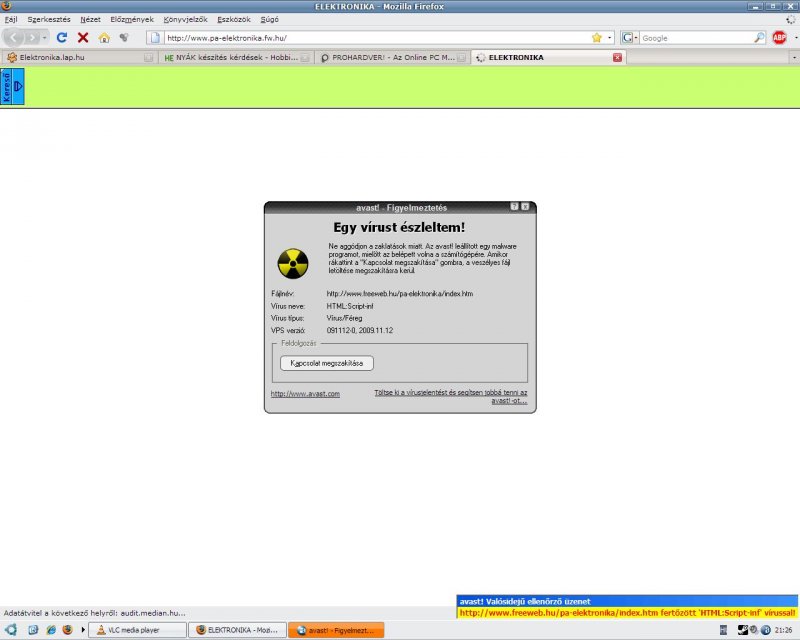Click the Vírus/Féreg virus type value
This screenshot has width=800, height=640.
pyautogui.click(x=344, y=318)
